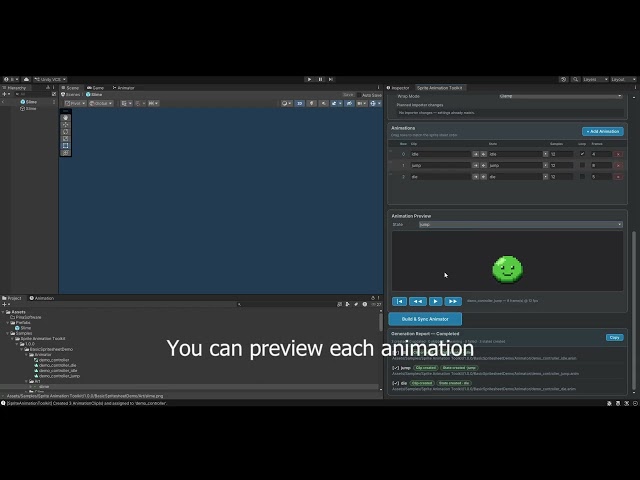This screenshot has height=480, width=640.
Task: Open the Pivot mode dropdown
Action: click(75, 103)
